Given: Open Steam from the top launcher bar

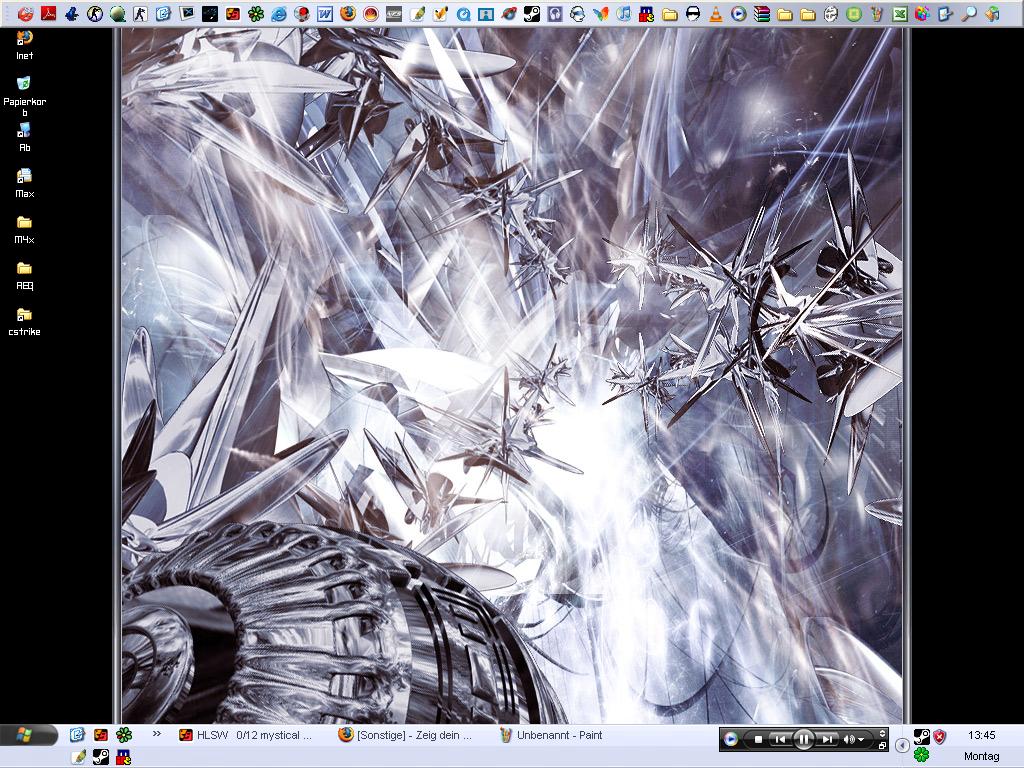Looking at the screenshot, I should click(532, 13).
